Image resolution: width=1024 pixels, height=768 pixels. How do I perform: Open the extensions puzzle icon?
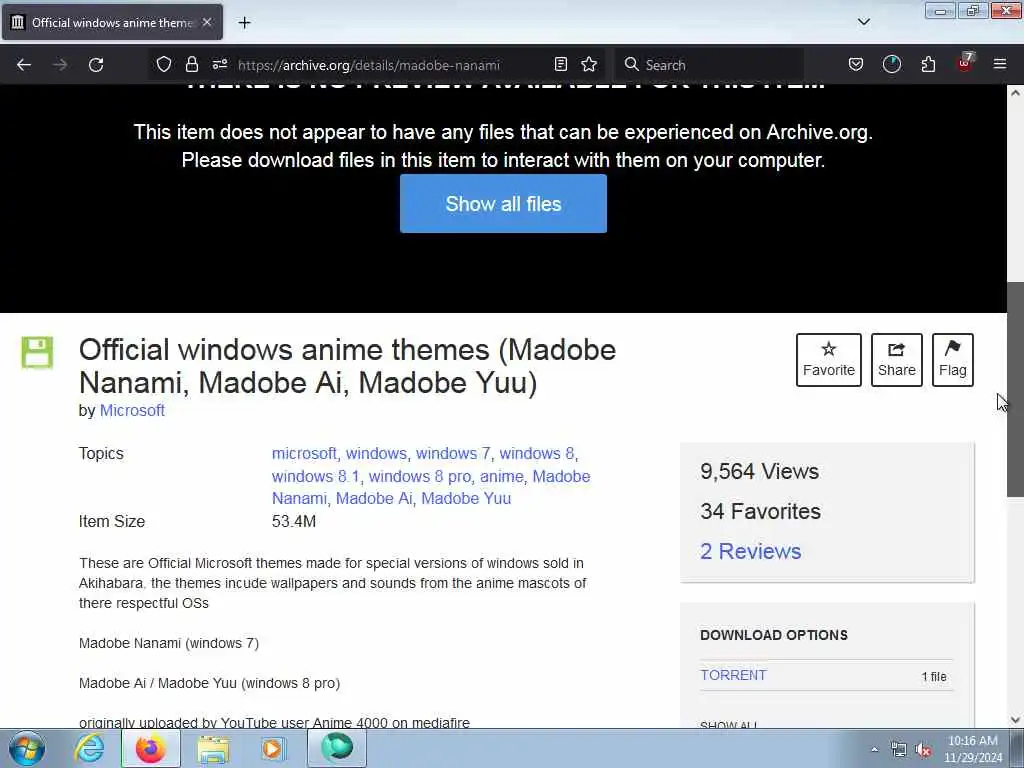[928, 64]
